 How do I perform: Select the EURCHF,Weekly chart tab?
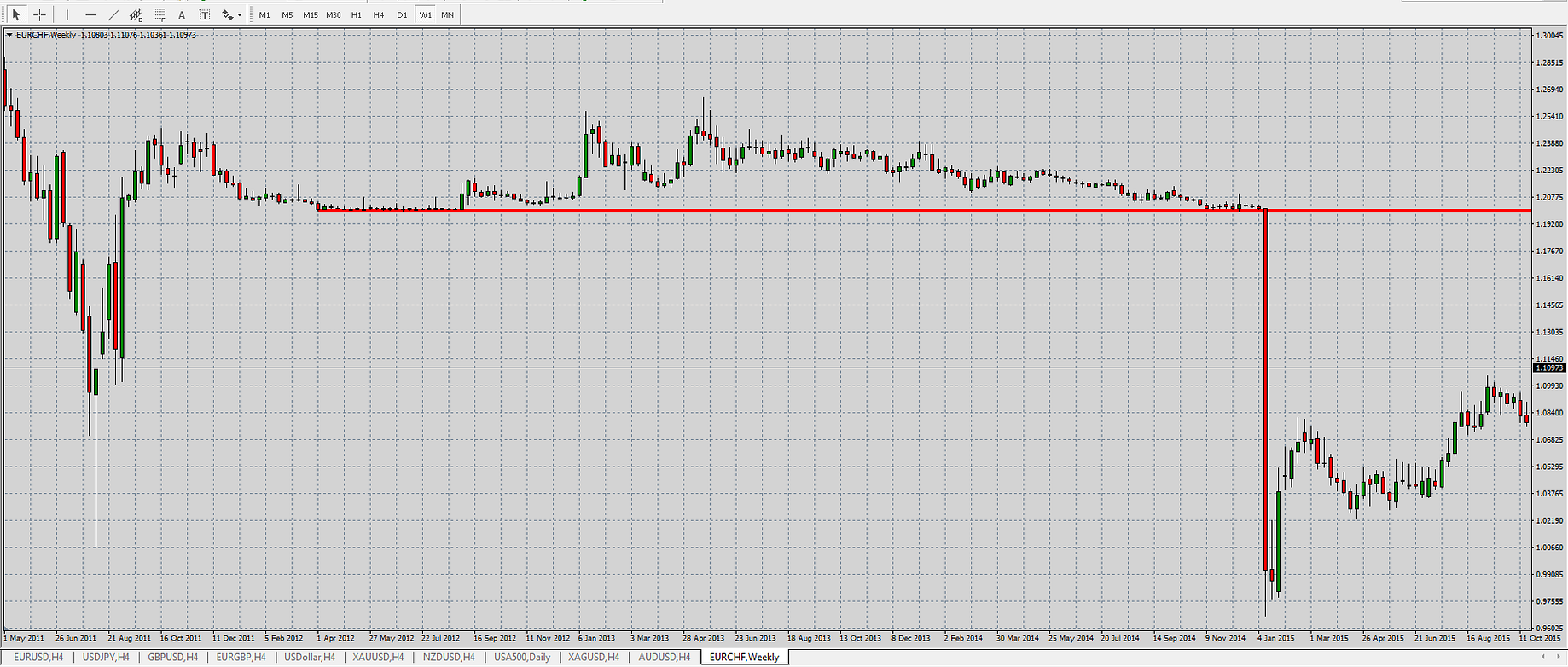click(744, 657)
